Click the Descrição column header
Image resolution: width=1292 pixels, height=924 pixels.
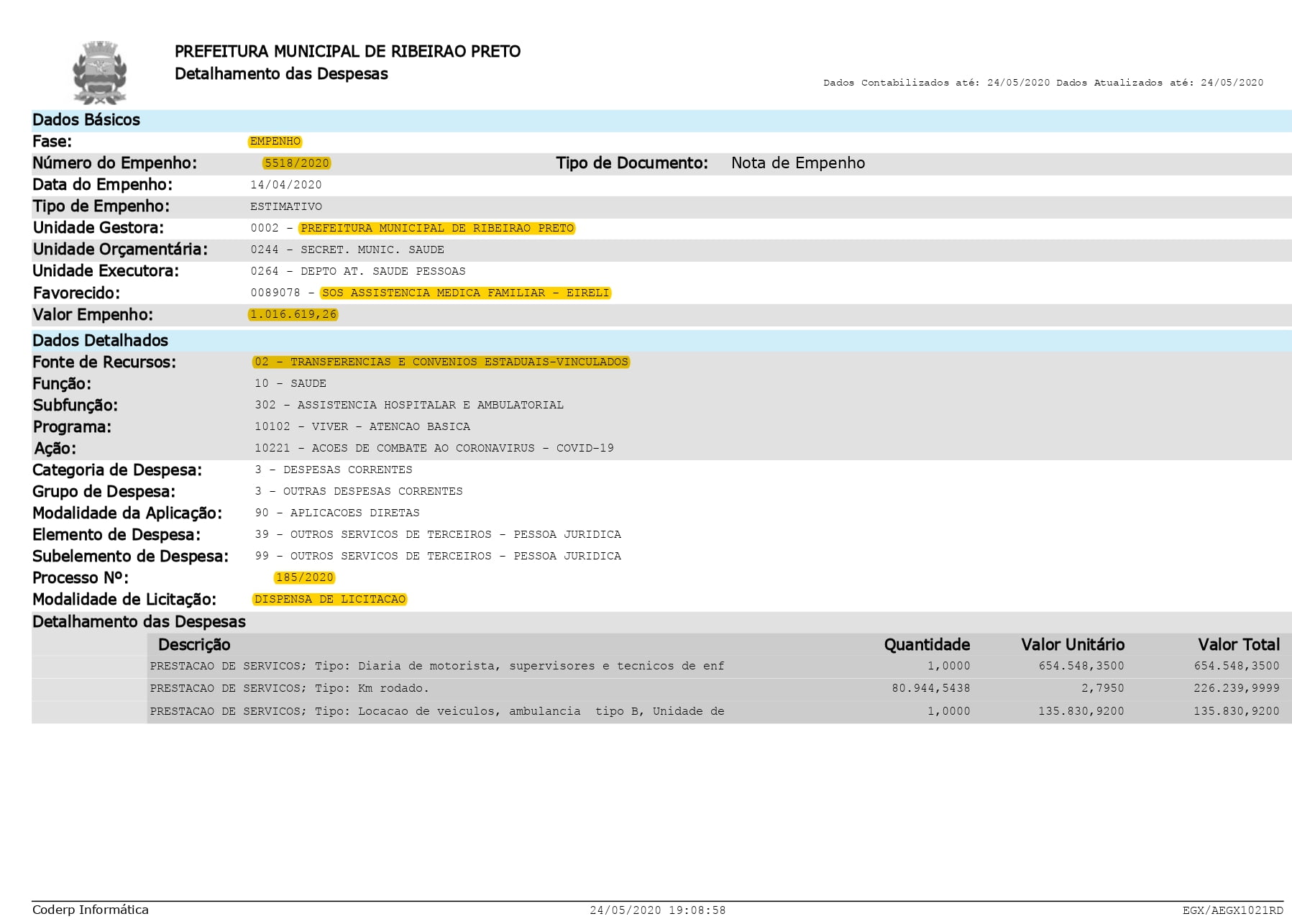(x=194, y=644)
